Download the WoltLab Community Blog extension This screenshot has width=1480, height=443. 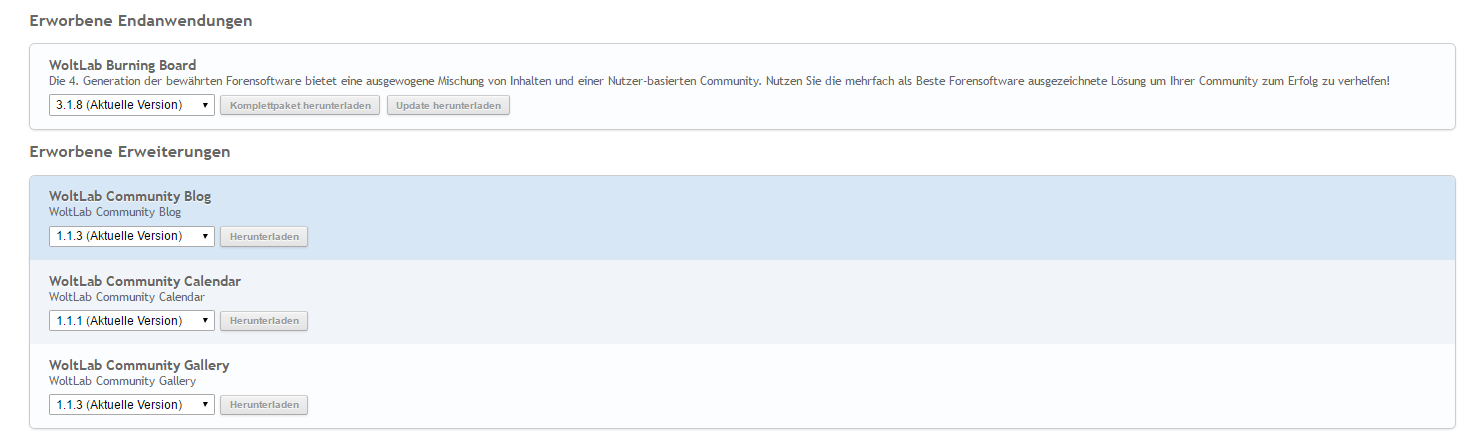click(x=264, y=236)
